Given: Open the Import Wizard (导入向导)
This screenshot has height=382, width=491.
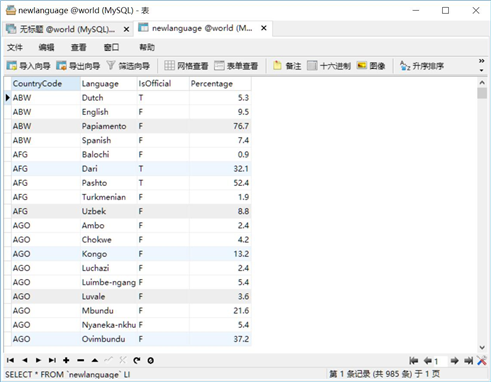Looking at the screenshot, I should coord(28,66).
